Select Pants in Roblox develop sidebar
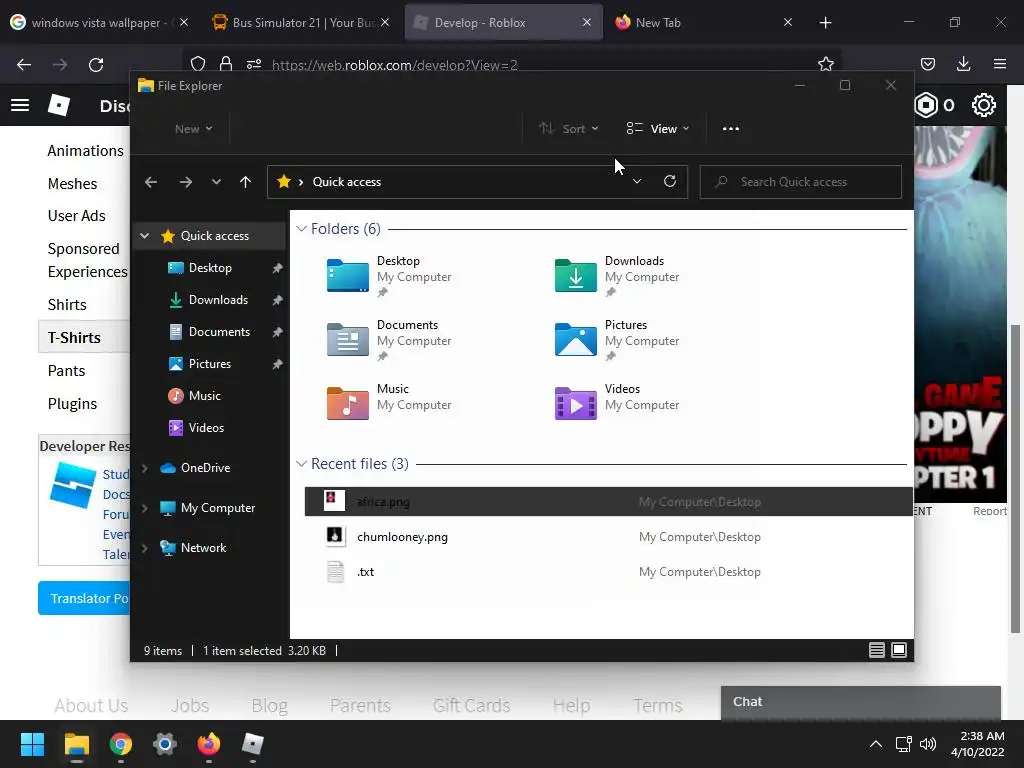This screenshot has height=768, width=1024. 67,370
